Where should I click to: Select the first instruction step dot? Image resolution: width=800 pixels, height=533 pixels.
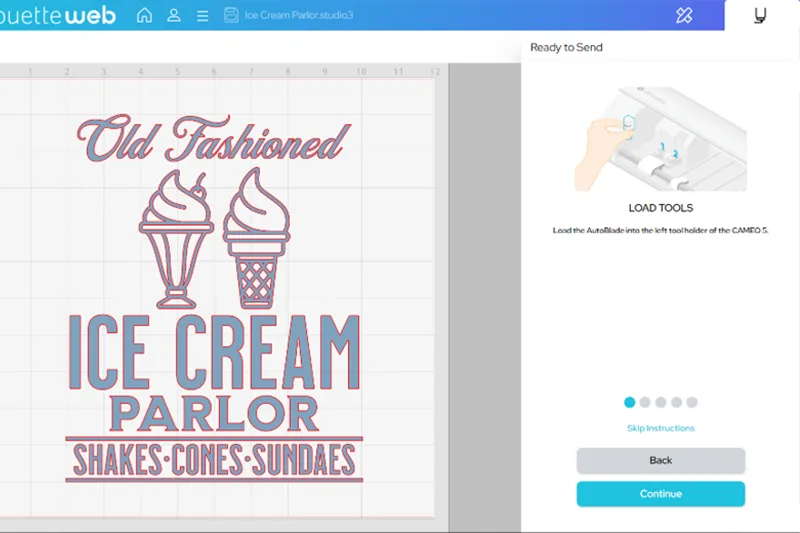[x=629, y=402]
